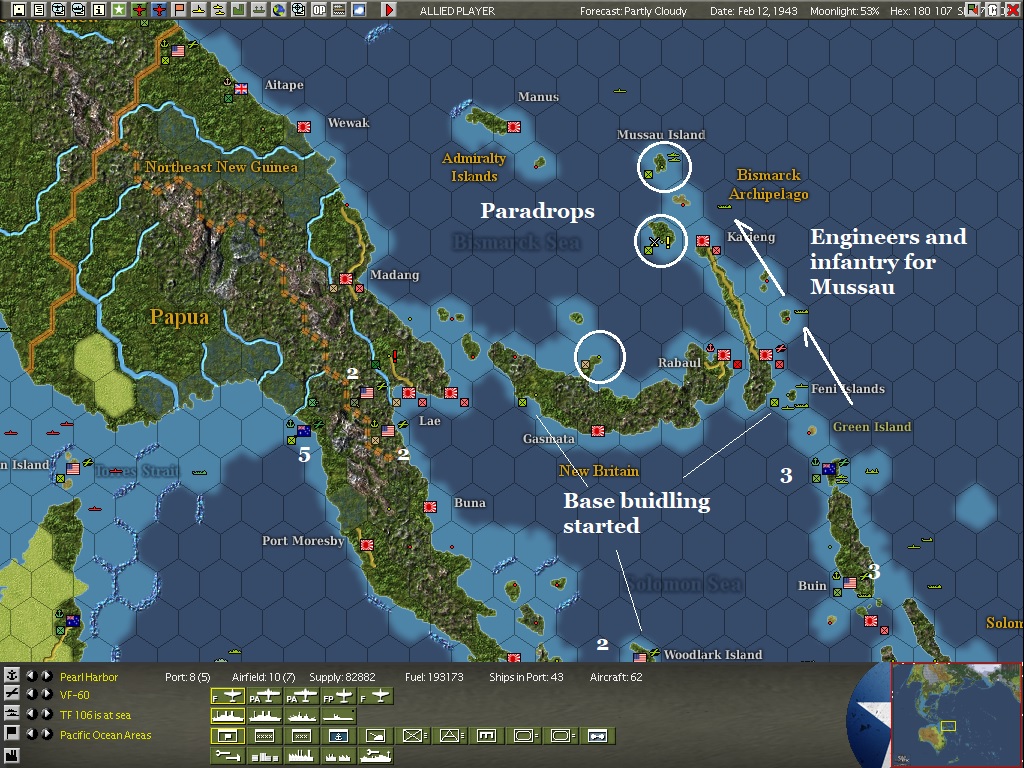Select the infantry crossed-box unit button
The width and height of the screenshot is (1024, 768).
tap(412, 736)
